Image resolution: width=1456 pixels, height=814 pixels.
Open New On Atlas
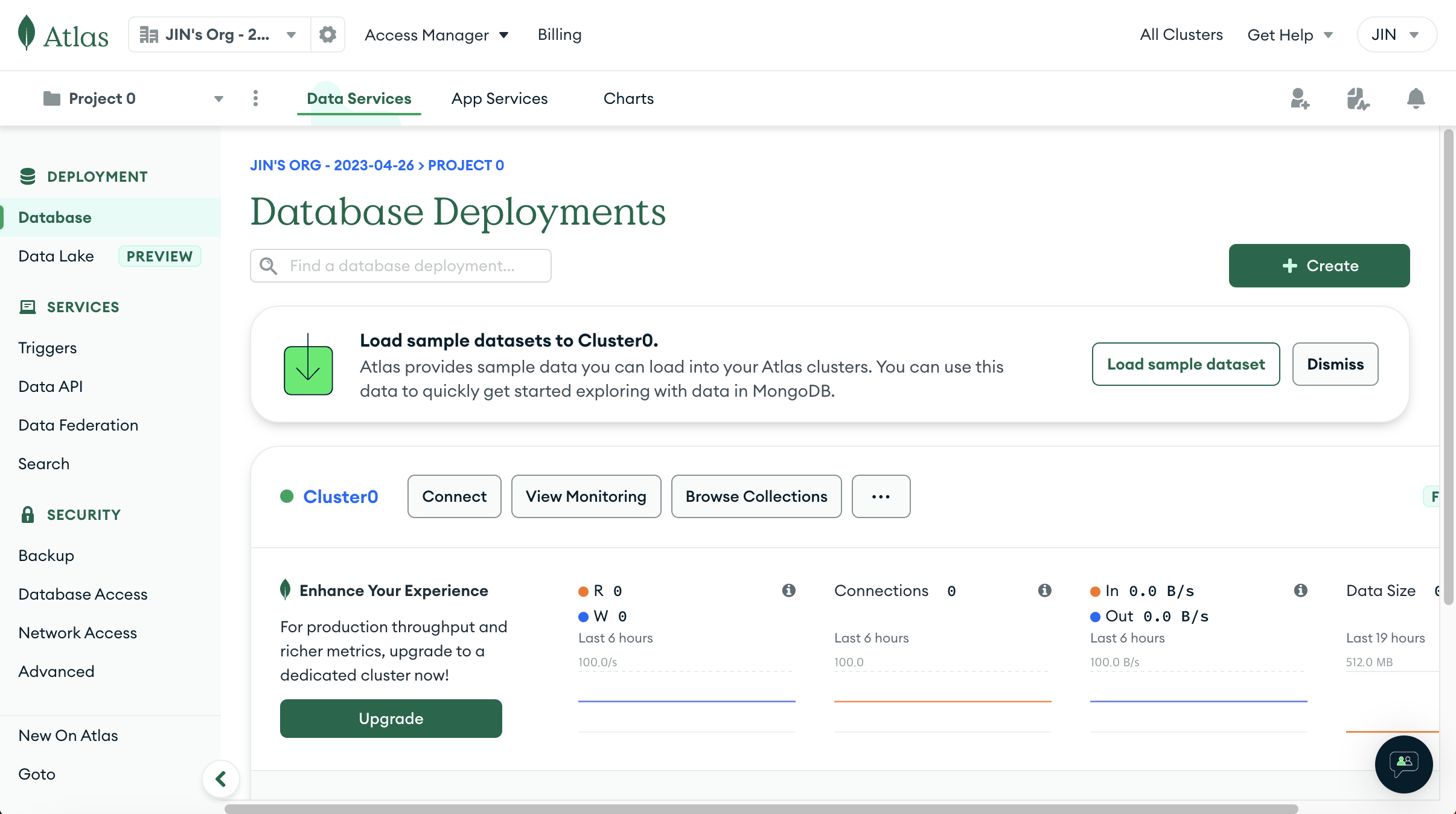pyautogui.click(x=68, y=735)
